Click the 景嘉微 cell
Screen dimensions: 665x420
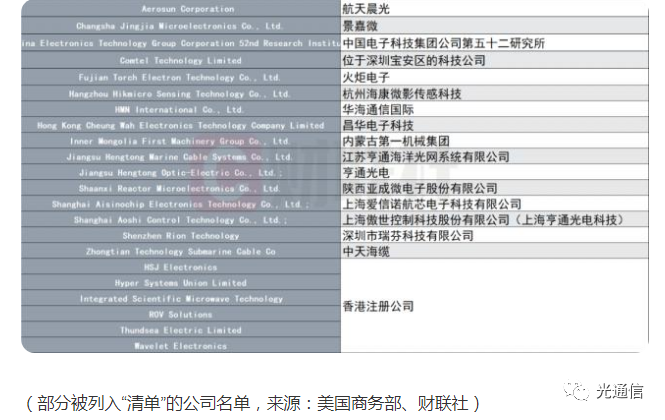495,26
